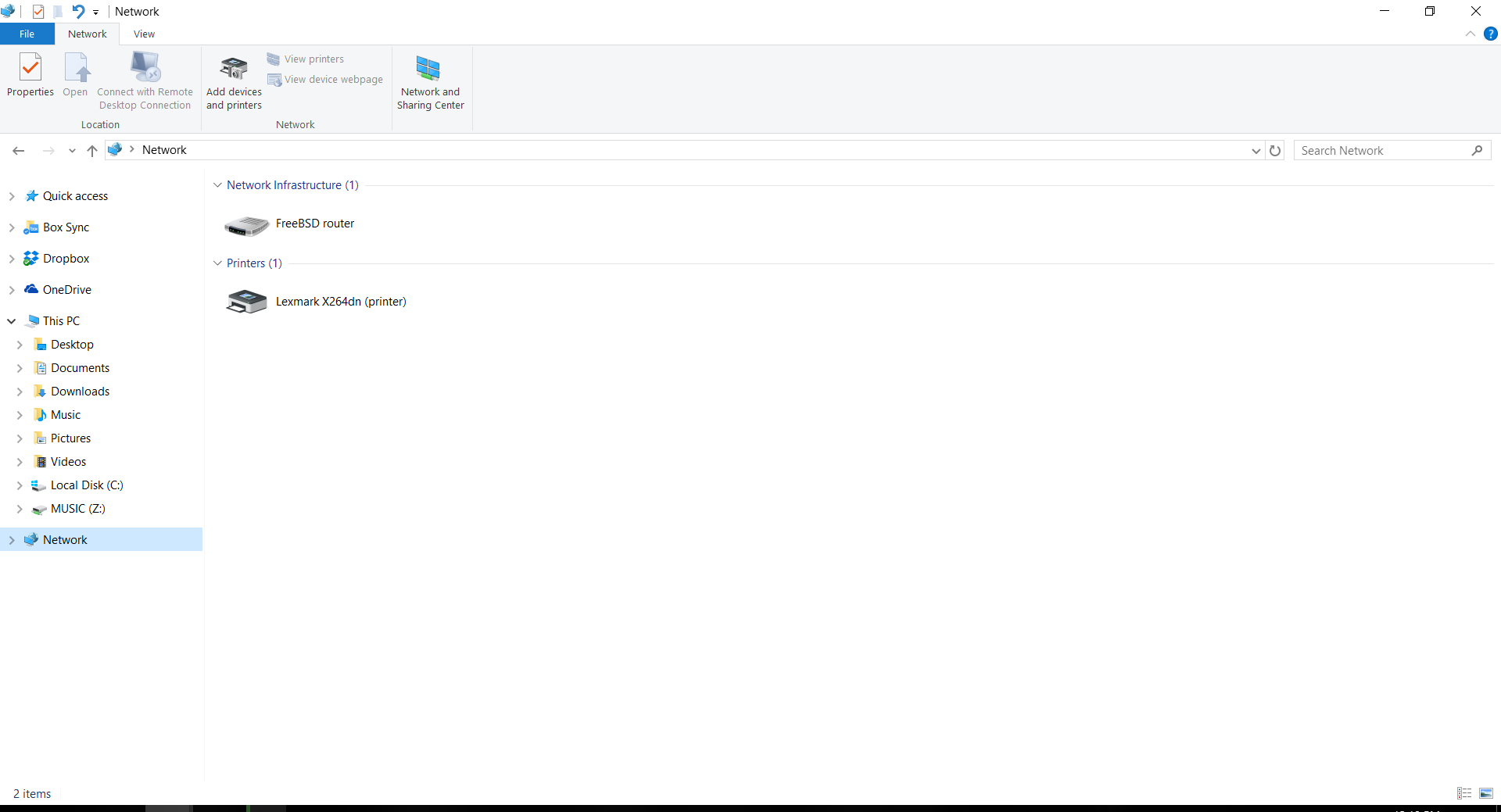Open Customize Quick Access Toolbar dropdown
Image resolution: width=1501 pixels, height=812 pixels.
tap(96, 13)
